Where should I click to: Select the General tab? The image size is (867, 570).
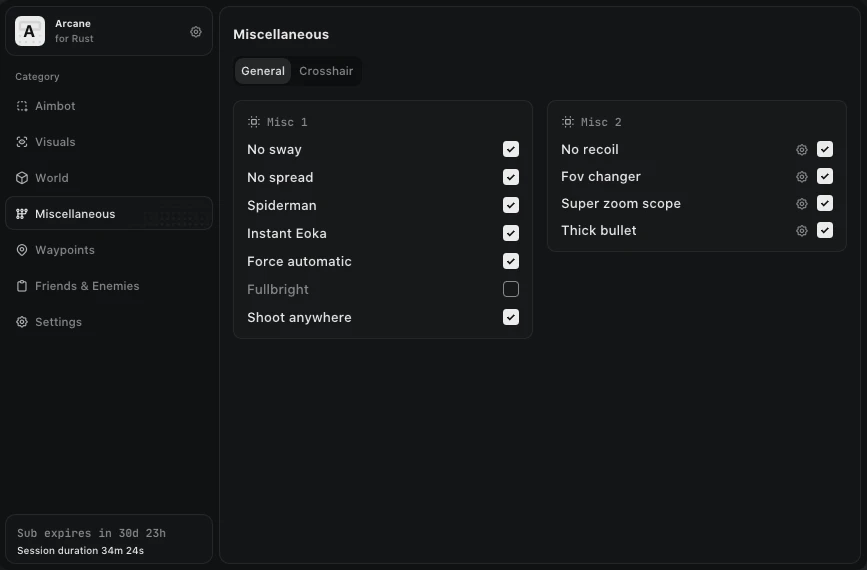click(x=263, y=71)
